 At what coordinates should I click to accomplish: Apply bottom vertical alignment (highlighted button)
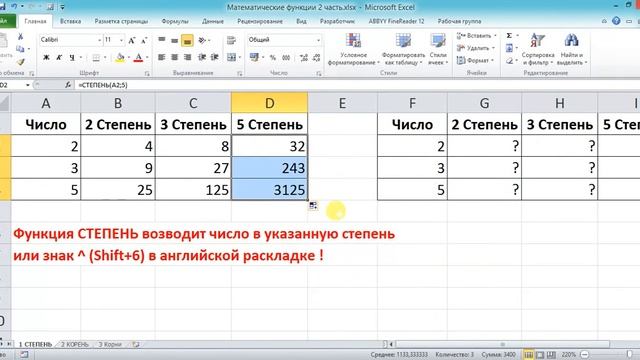point(187,40)
